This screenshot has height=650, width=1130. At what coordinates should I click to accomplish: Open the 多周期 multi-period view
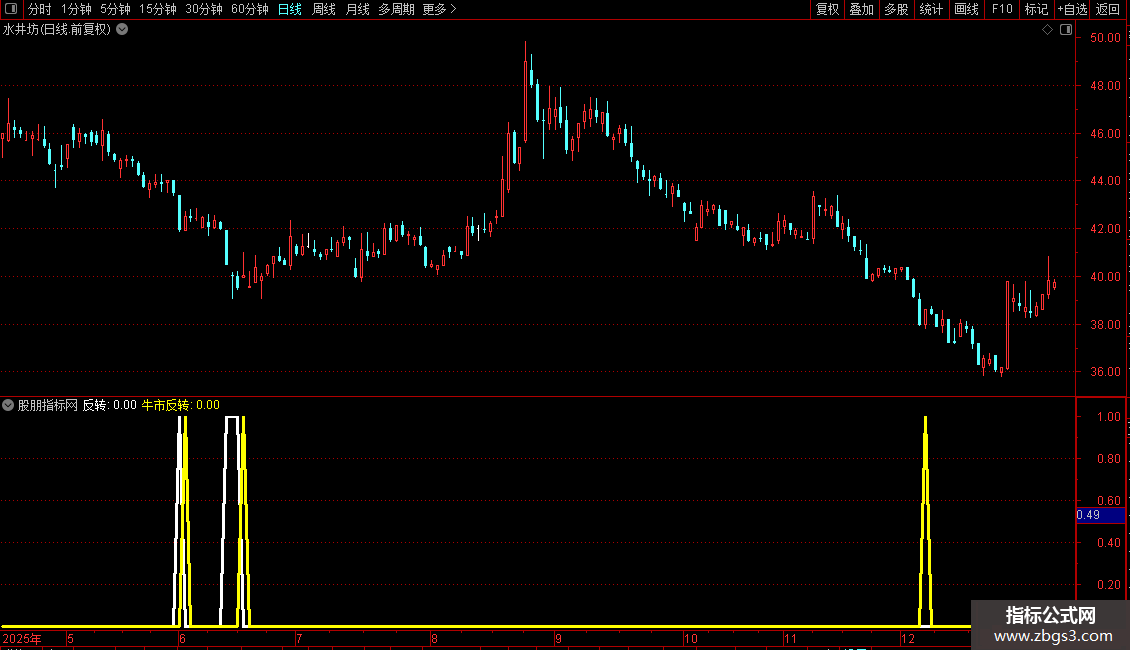[x=396, y=9]
